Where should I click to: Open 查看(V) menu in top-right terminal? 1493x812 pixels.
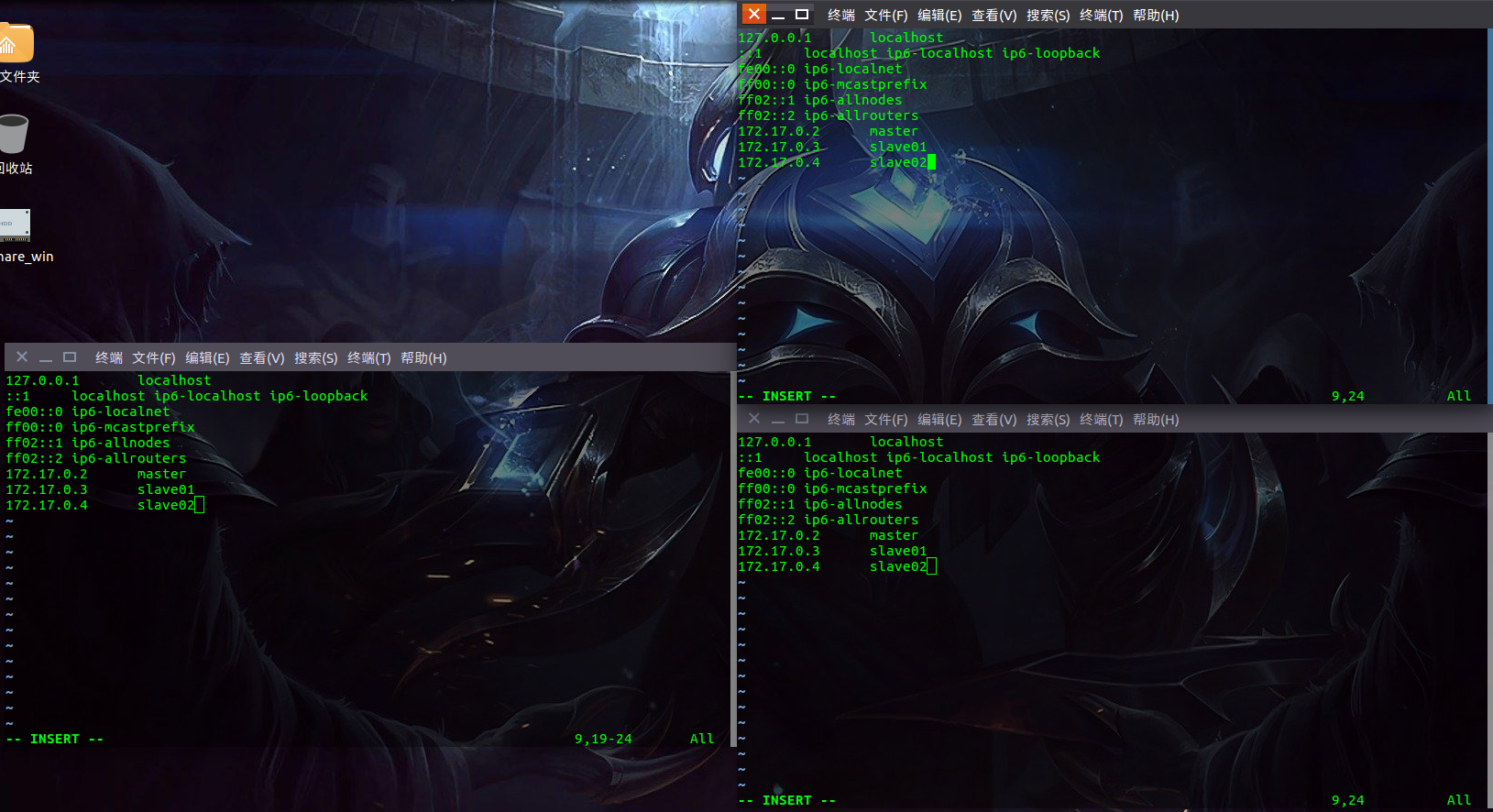click(994, 16)
